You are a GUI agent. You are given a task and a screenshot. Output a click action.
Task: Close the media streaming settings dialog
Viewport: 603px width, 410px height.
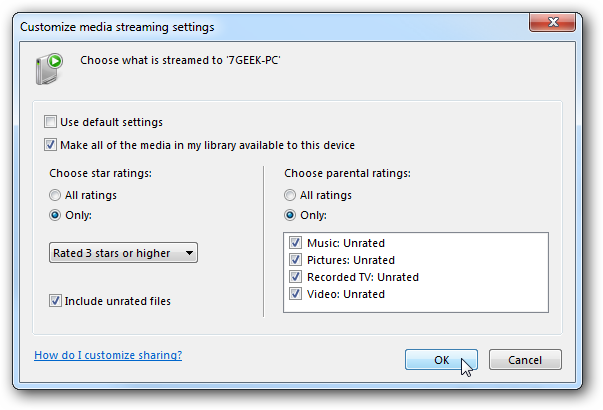pos(553,22)
